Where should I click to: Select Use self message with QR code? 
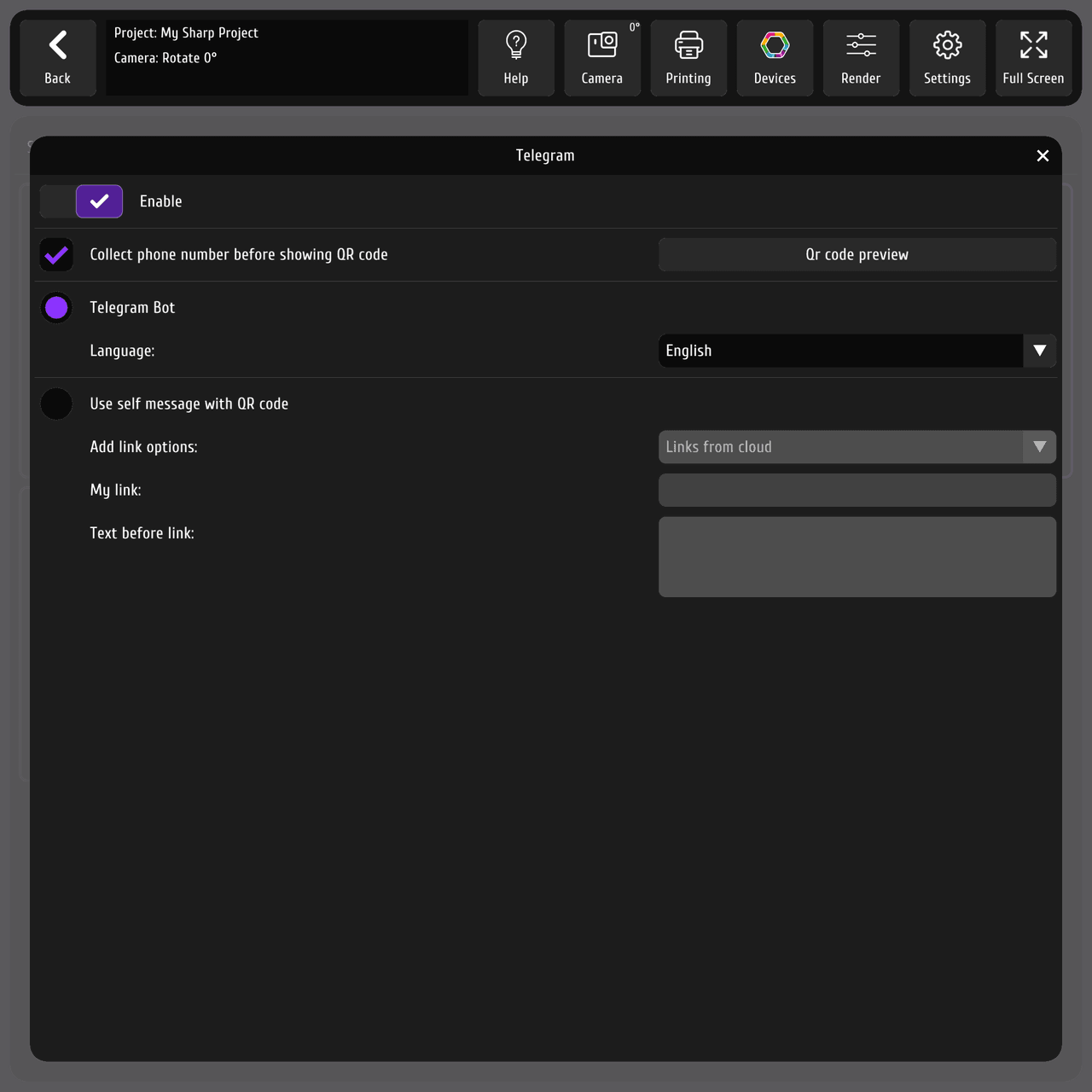click(56, 404)
